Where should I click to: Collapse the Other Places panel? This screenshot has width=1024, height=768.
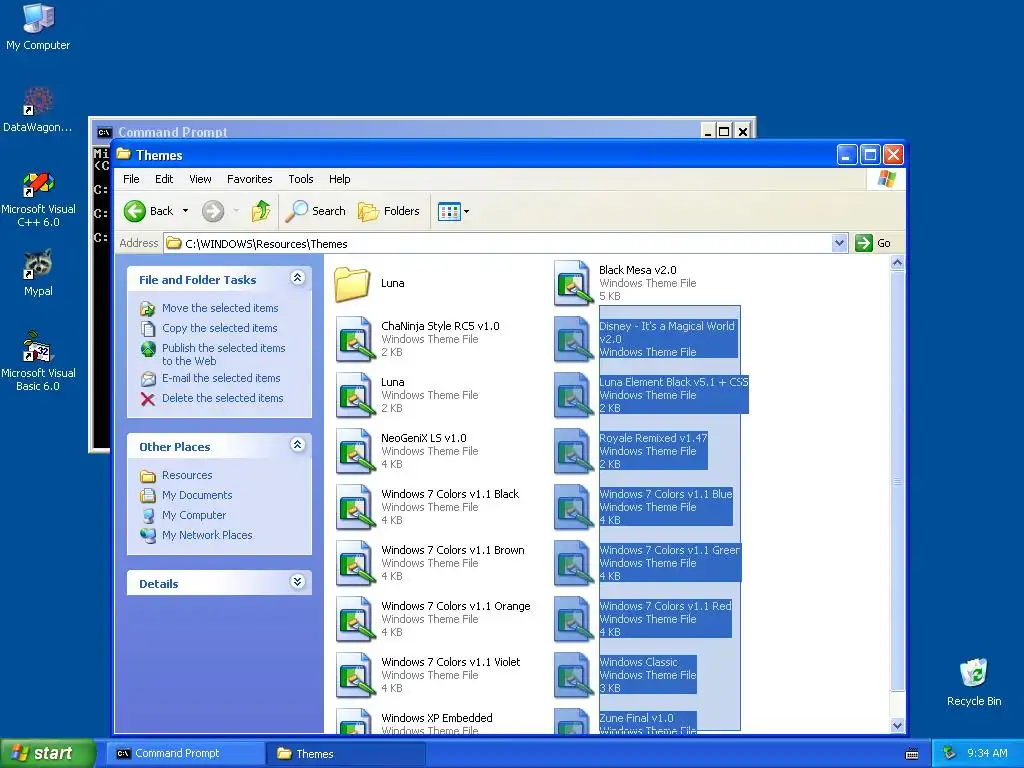[x=297, y=445]
